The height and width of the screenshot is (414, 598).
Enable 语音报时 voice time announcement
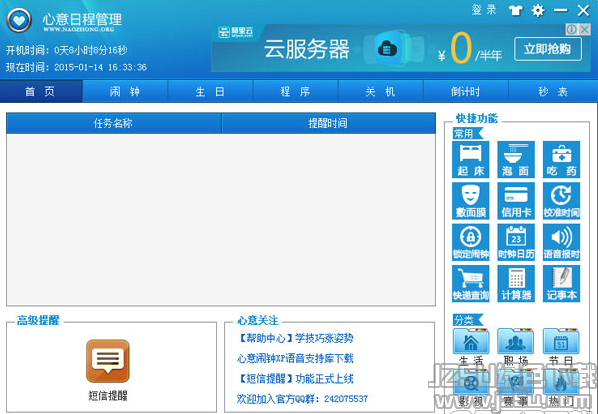561,242
